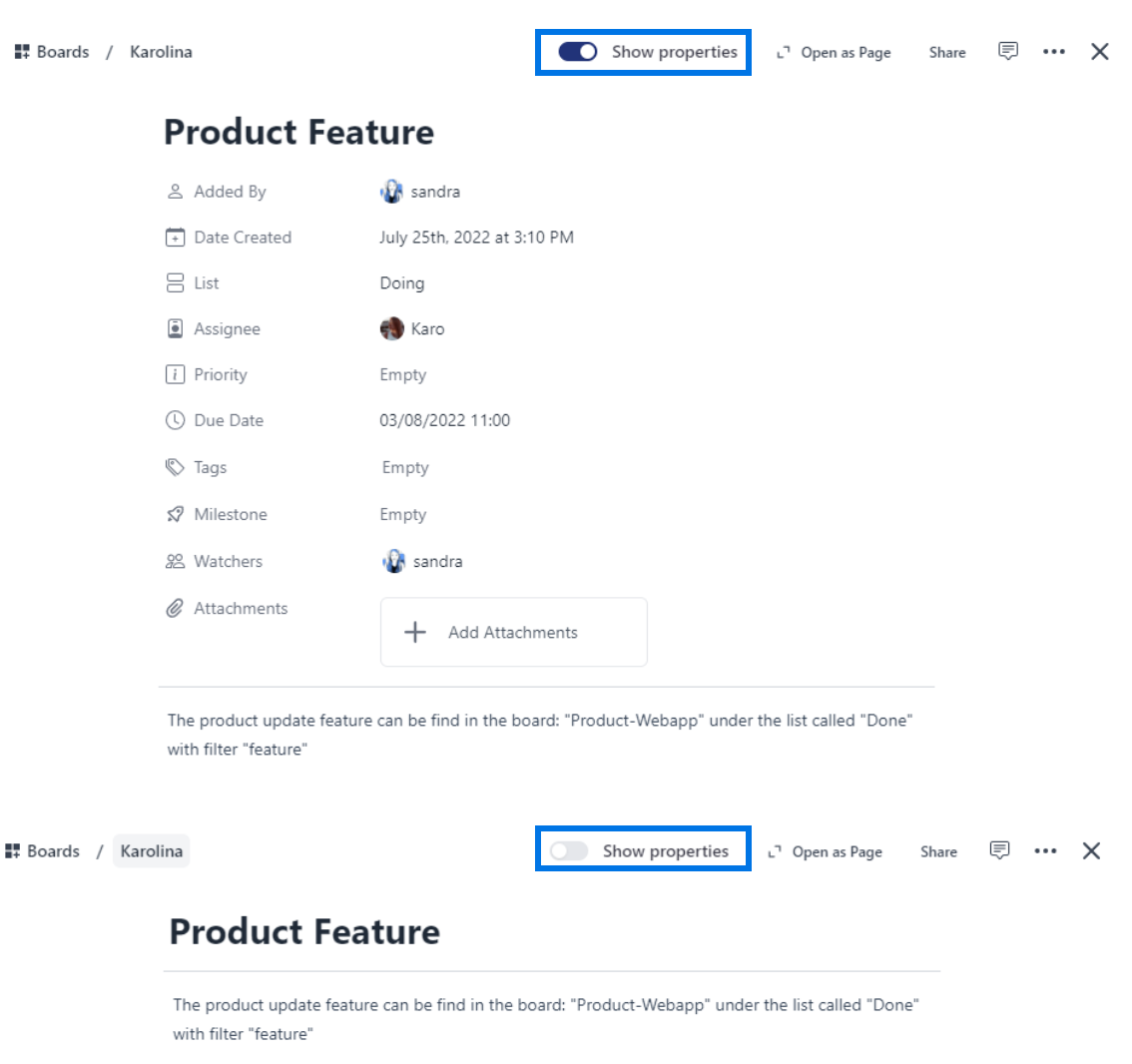This screenshot has height=1064, width=1132.
Task: Open the List value Doing
Action: [402, 283]
